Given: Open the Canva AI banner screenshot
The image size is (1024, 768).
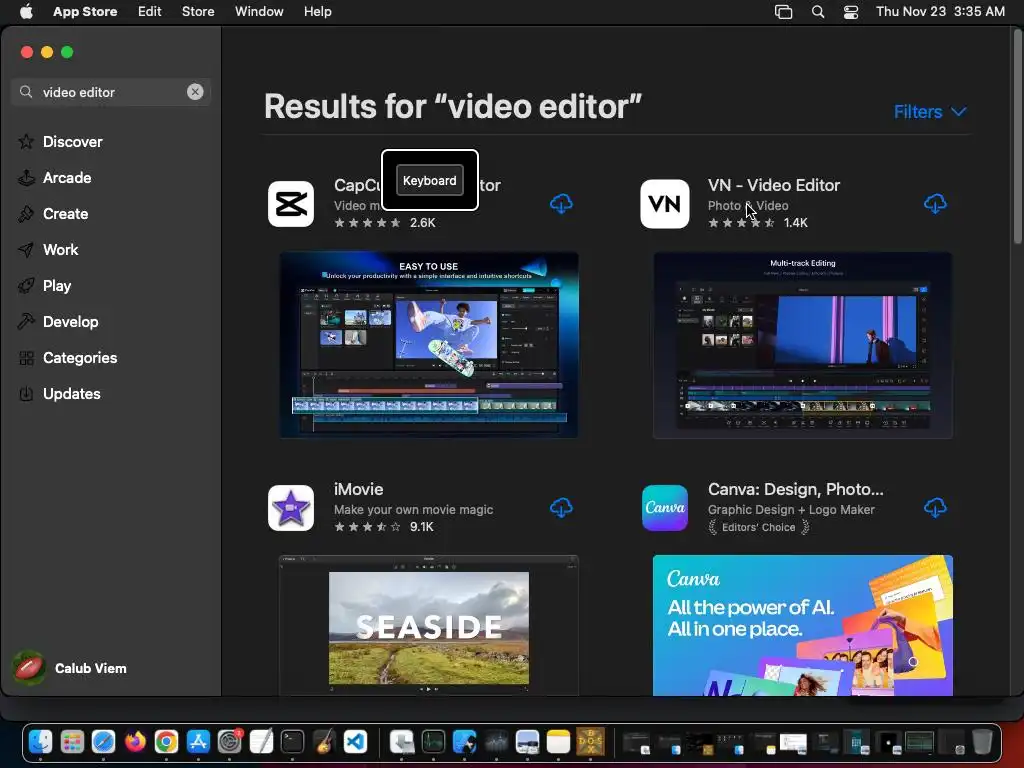Looking at the screenshot, I should [803, 625].
